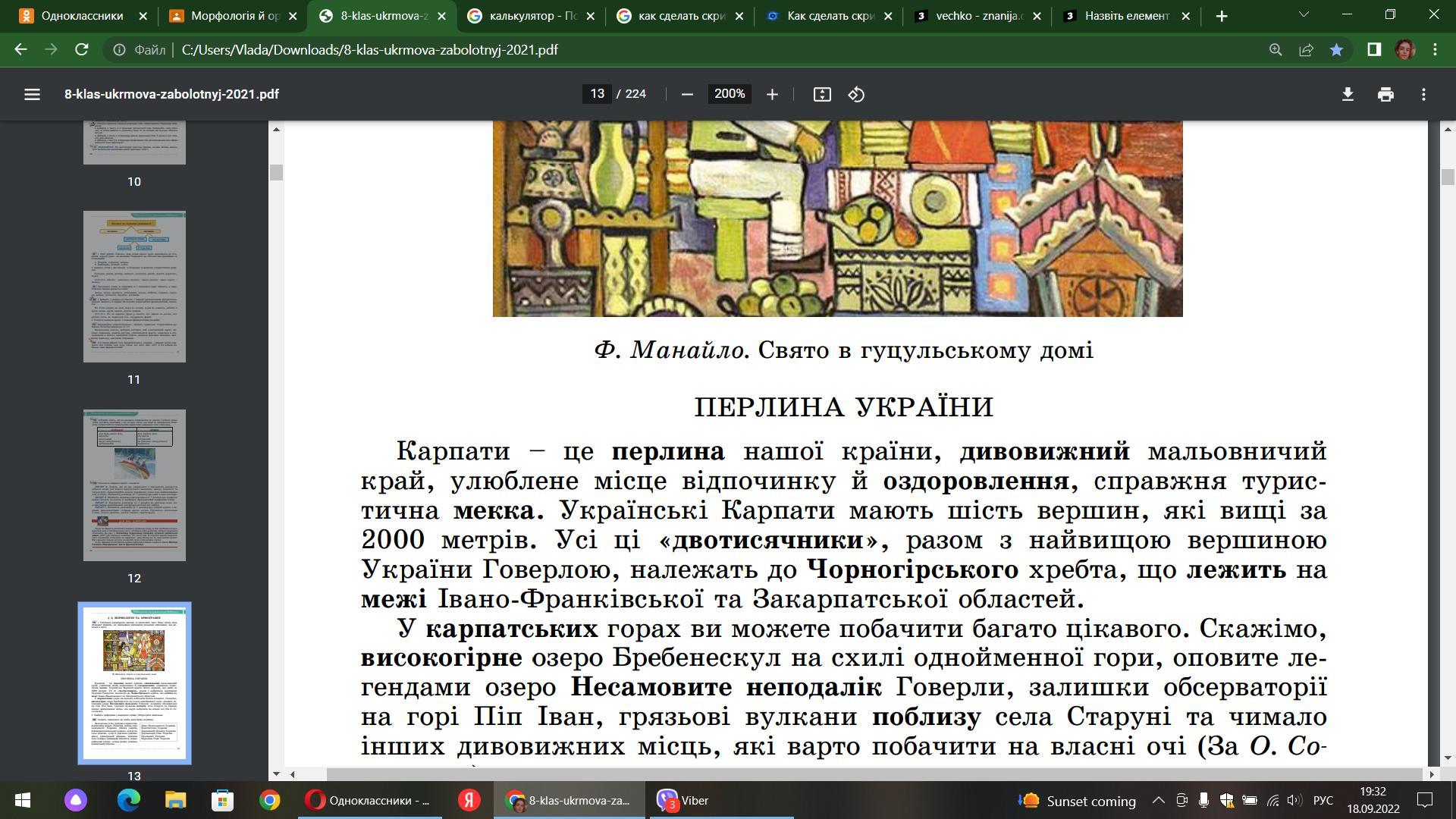Open Chrome three-dot menu
Viewport: 1456px width, 819px height.
click(1435, 49)
